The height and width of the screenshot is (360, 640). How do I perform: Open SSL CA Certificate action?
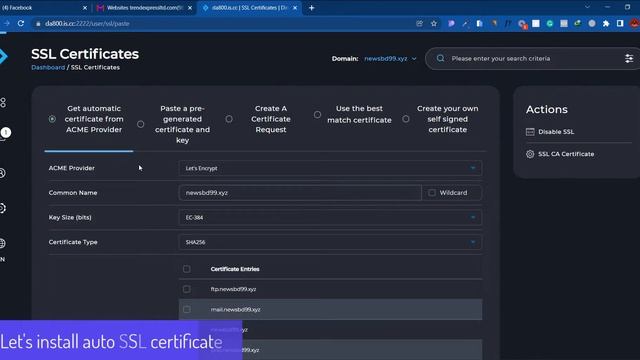click(x=566, y=154)
